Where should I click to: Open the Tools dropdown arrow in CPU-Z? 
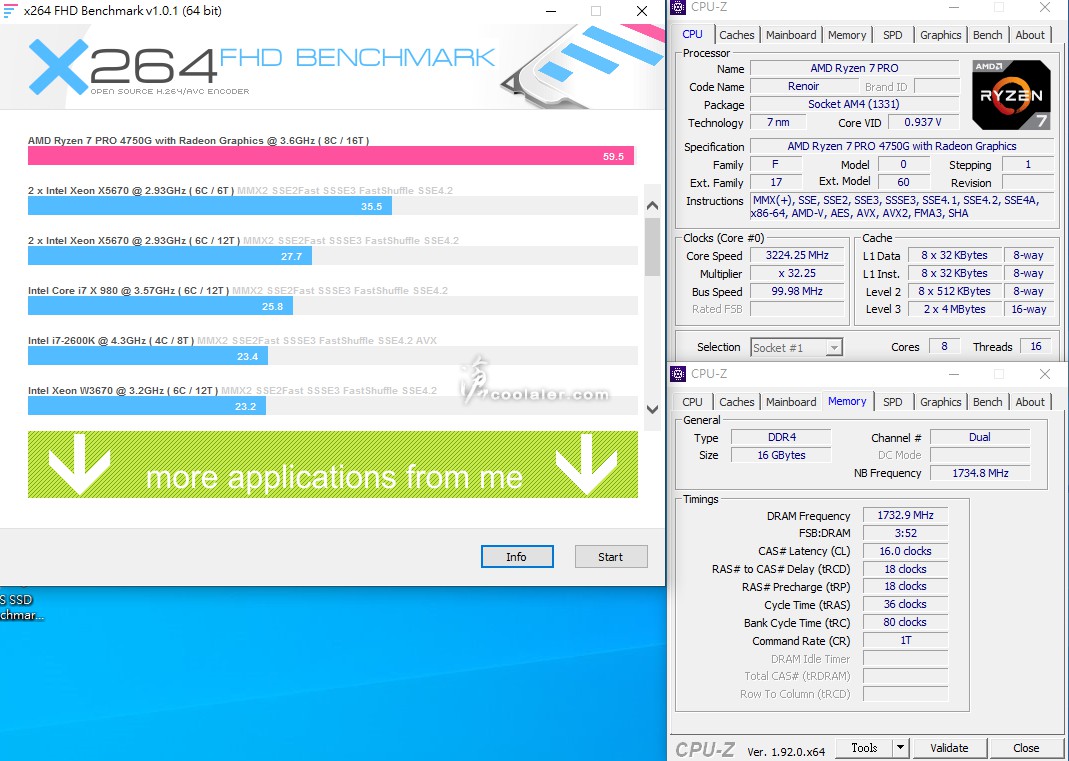point(901,747)
